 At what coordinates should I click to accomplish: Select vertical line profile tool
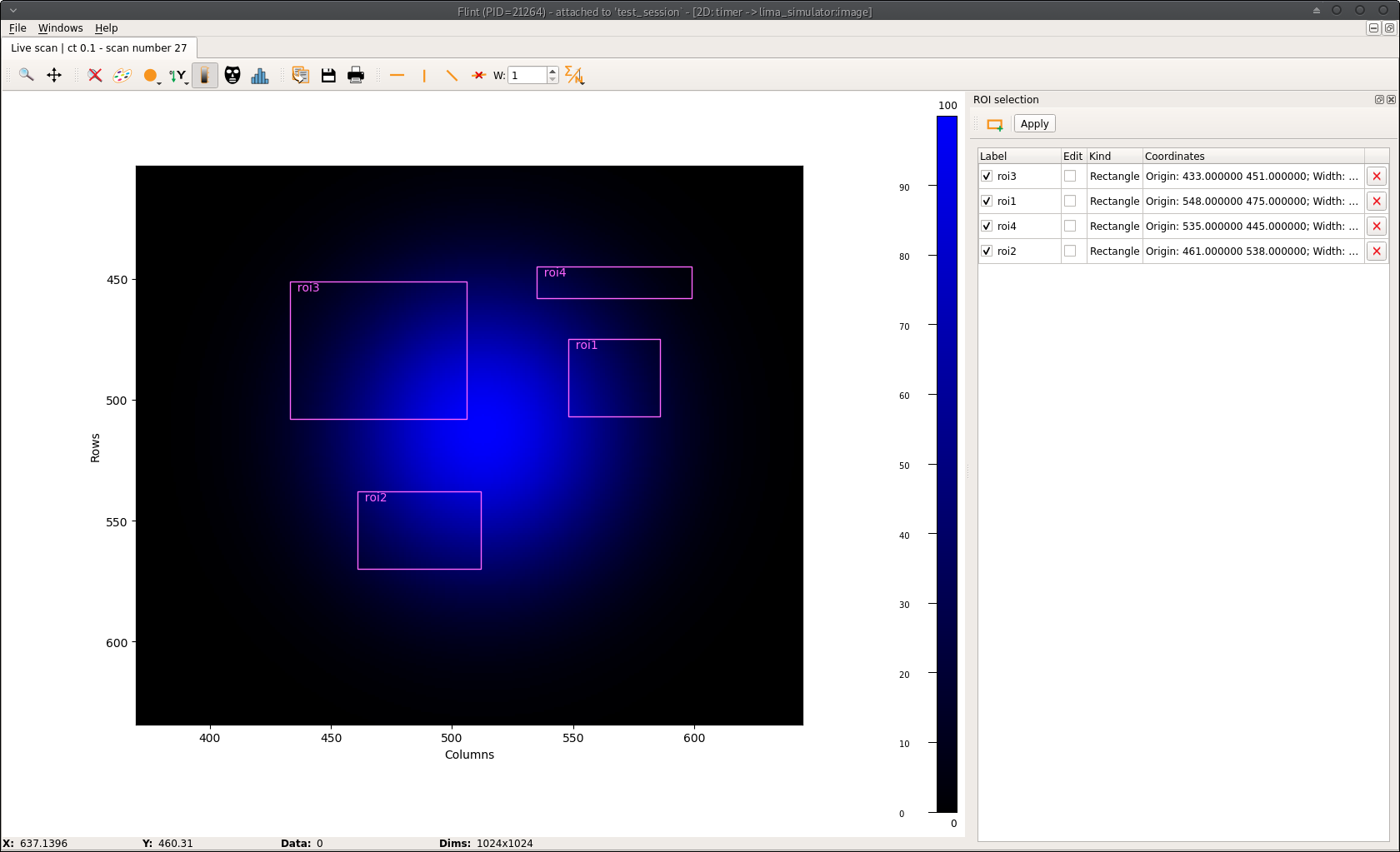click(424, 75)
